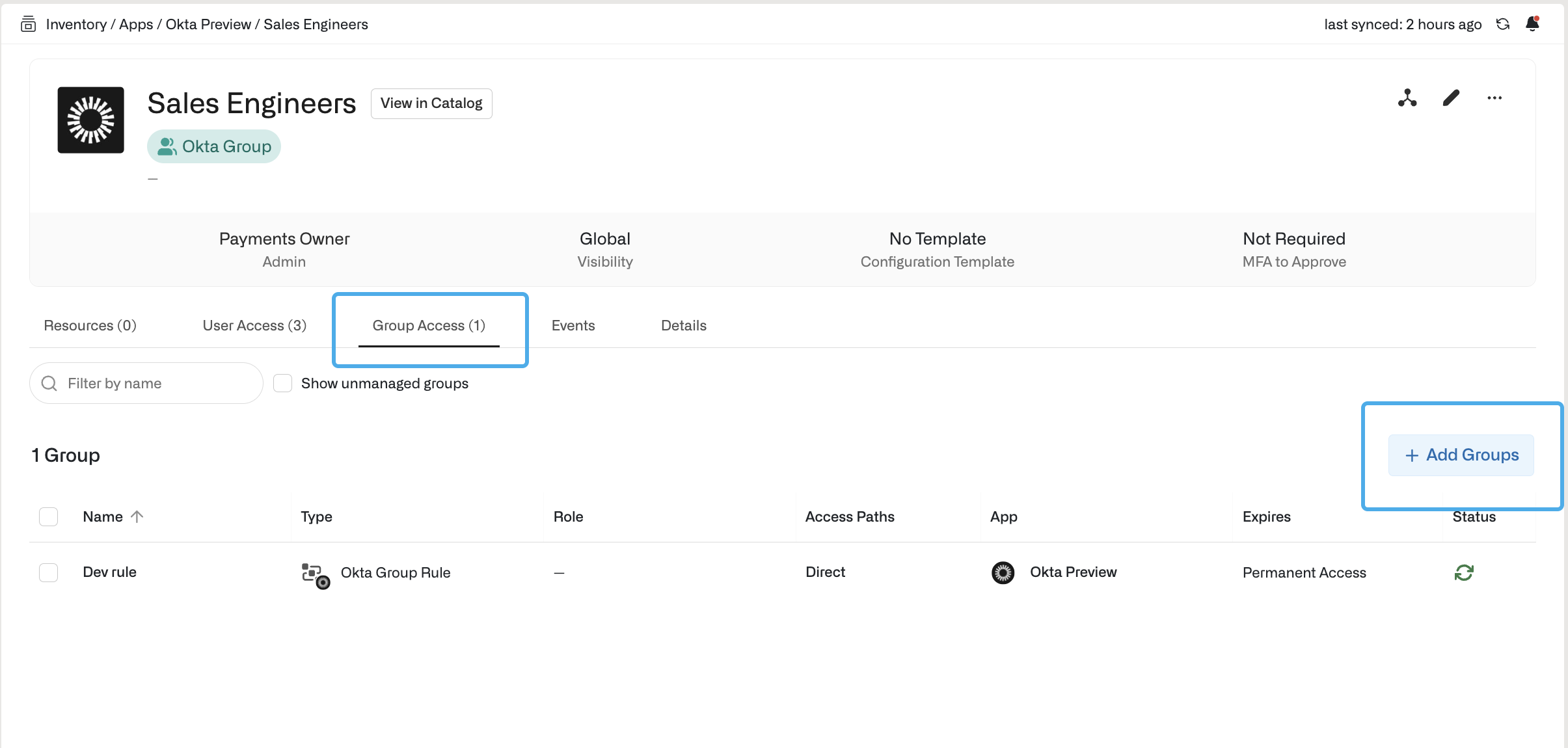The width and height of the screenshot is (1568, 748).
Task: Click the Add Groups button
Action: click(x=1461, y=455)
